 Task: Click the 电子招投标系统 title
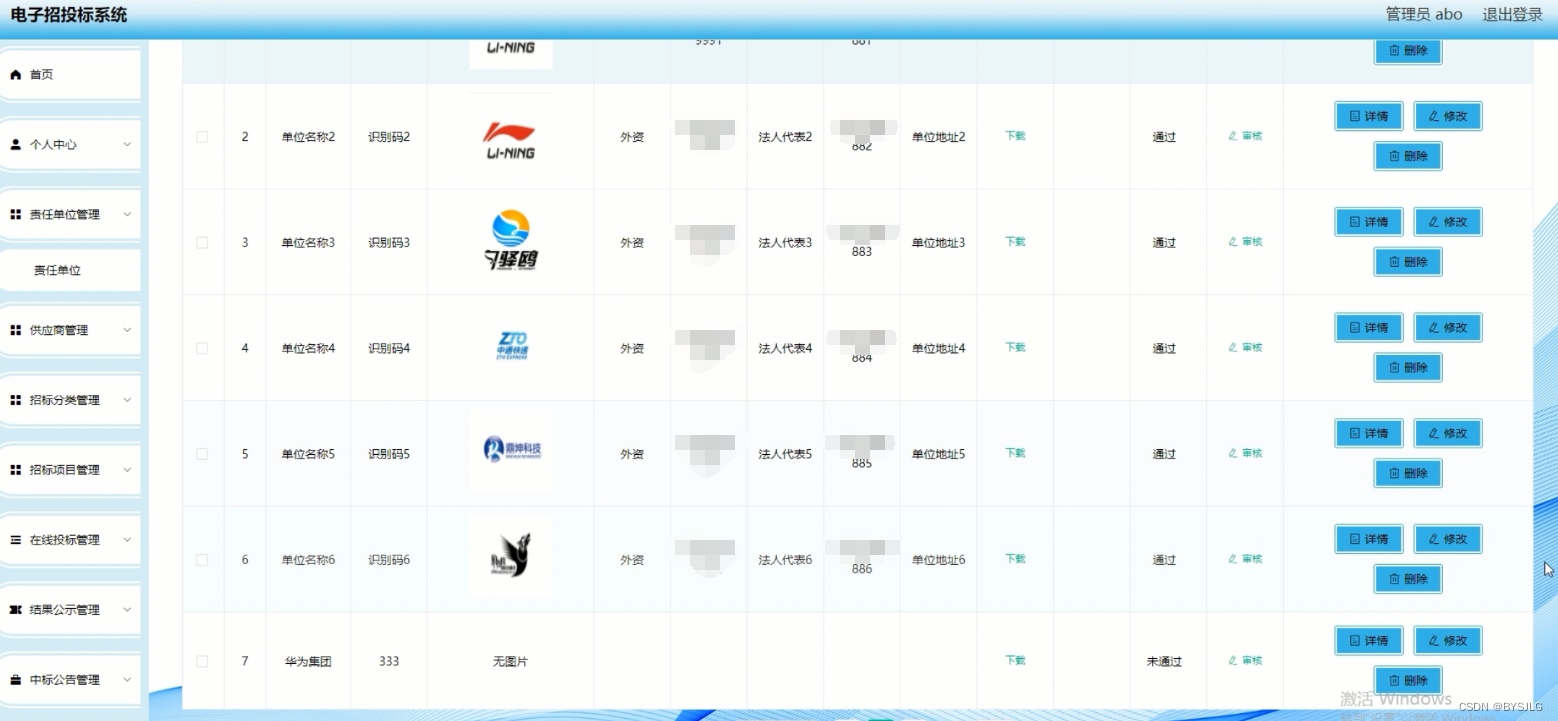click(x=69, y=15)
